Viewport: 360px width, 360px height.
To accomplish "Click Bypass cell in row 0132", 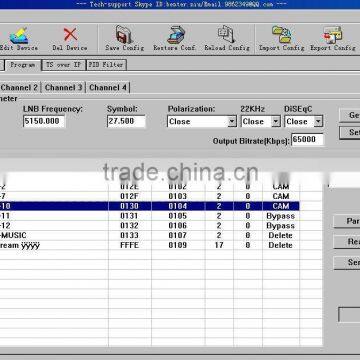I will click(x=281, y=226).
